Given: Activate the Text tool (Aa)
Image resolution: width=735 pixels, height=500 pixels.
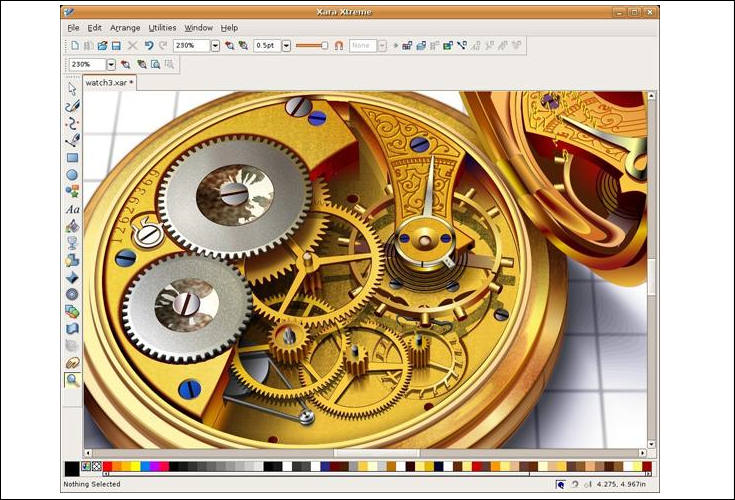Looking at the screenshot, I should tap(72, 209).
